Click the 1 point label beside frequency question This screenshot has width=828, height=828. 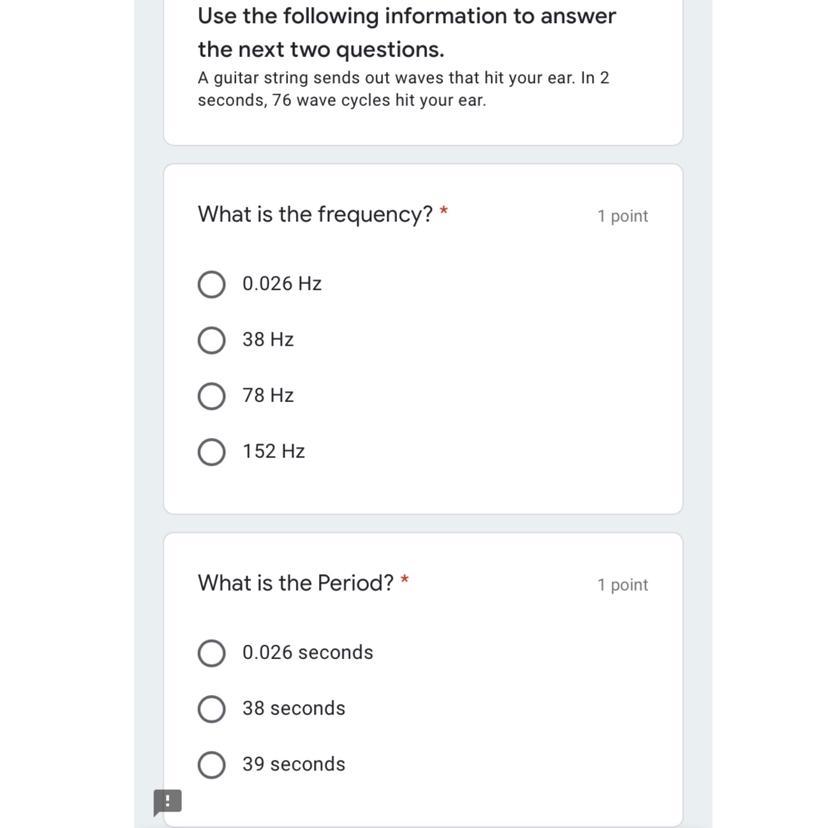(622, 216)
